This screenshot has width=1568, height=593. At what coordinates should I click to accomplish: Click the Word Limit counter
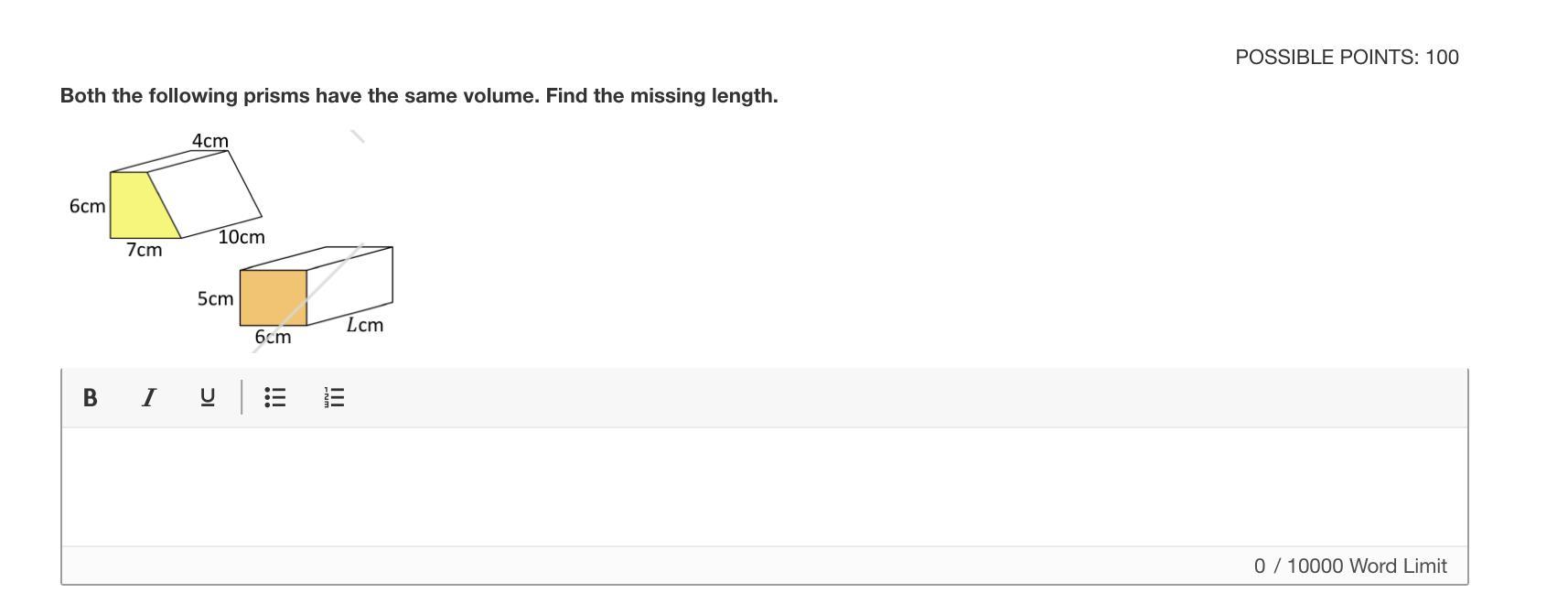[1349, 566]
